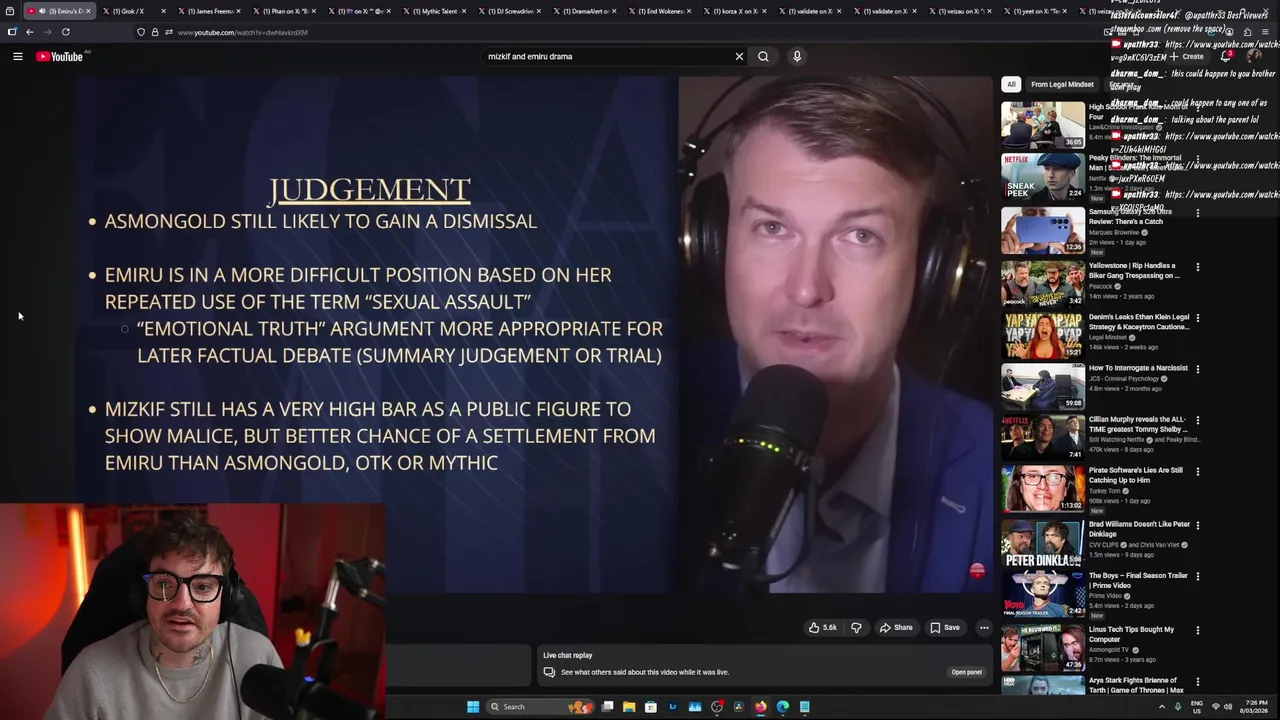This screenshot has height=720, width=1280.
Task: Open the YouTube hamburger guide menu
Action: [x=17, y=56]
